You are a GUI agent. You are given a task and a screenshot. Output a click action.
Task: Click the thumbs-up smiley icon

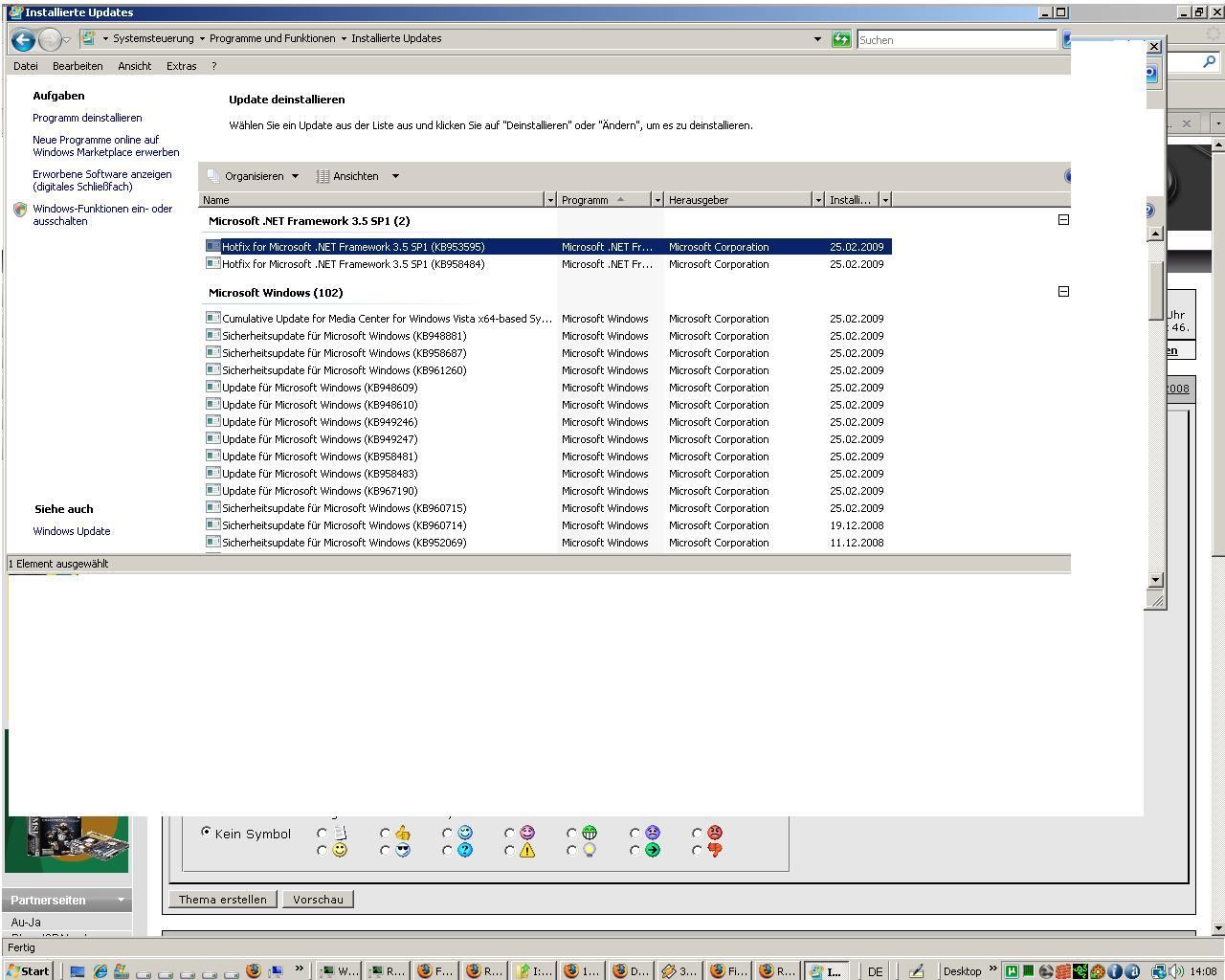[x=402, y=834]
